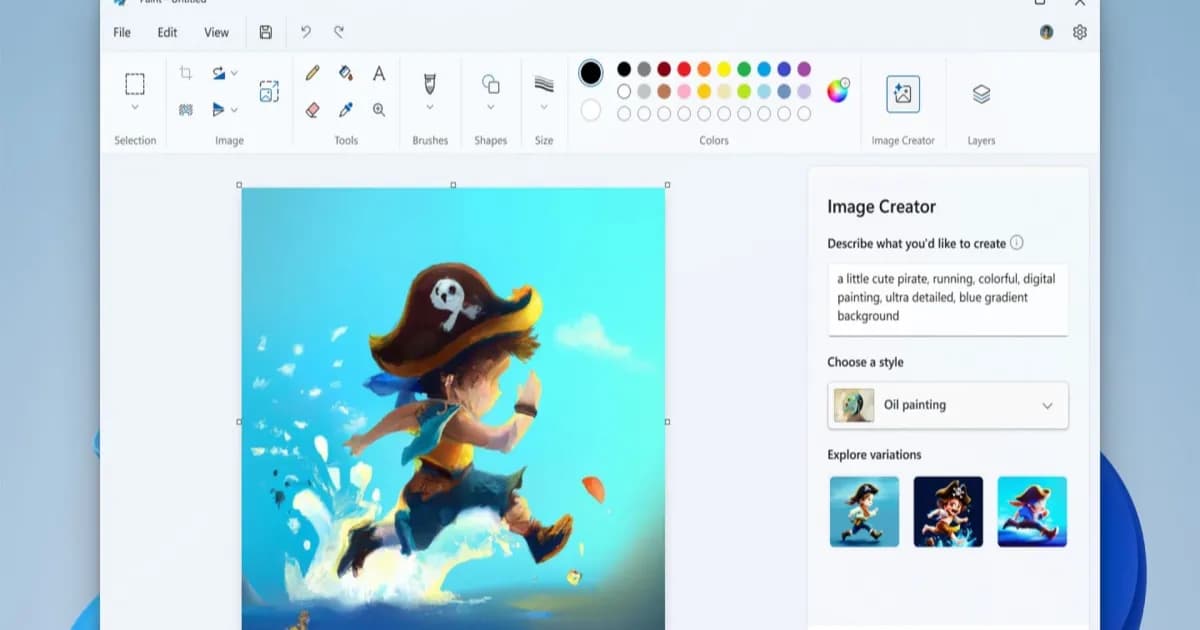Pick the pink color swatch
This screenshot has height=630, width=1200.
point(684,91)
